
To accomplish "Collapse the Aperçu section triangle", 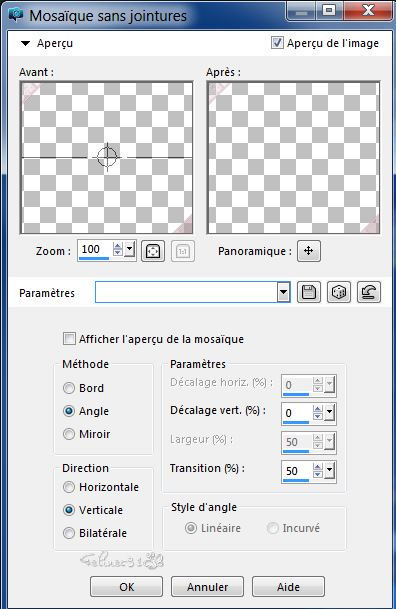I will pos(25,44).
